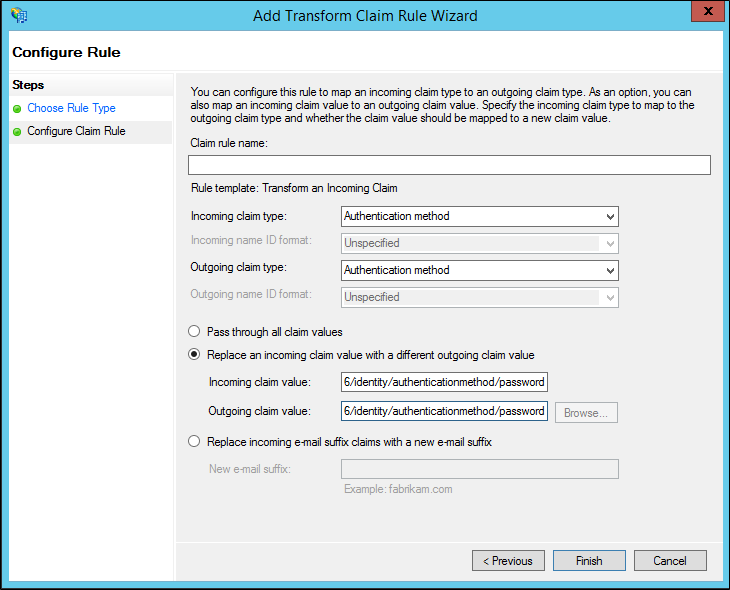Click the Incoming claim value field
This screenshot has height=590, width=730.
point(444,382)
